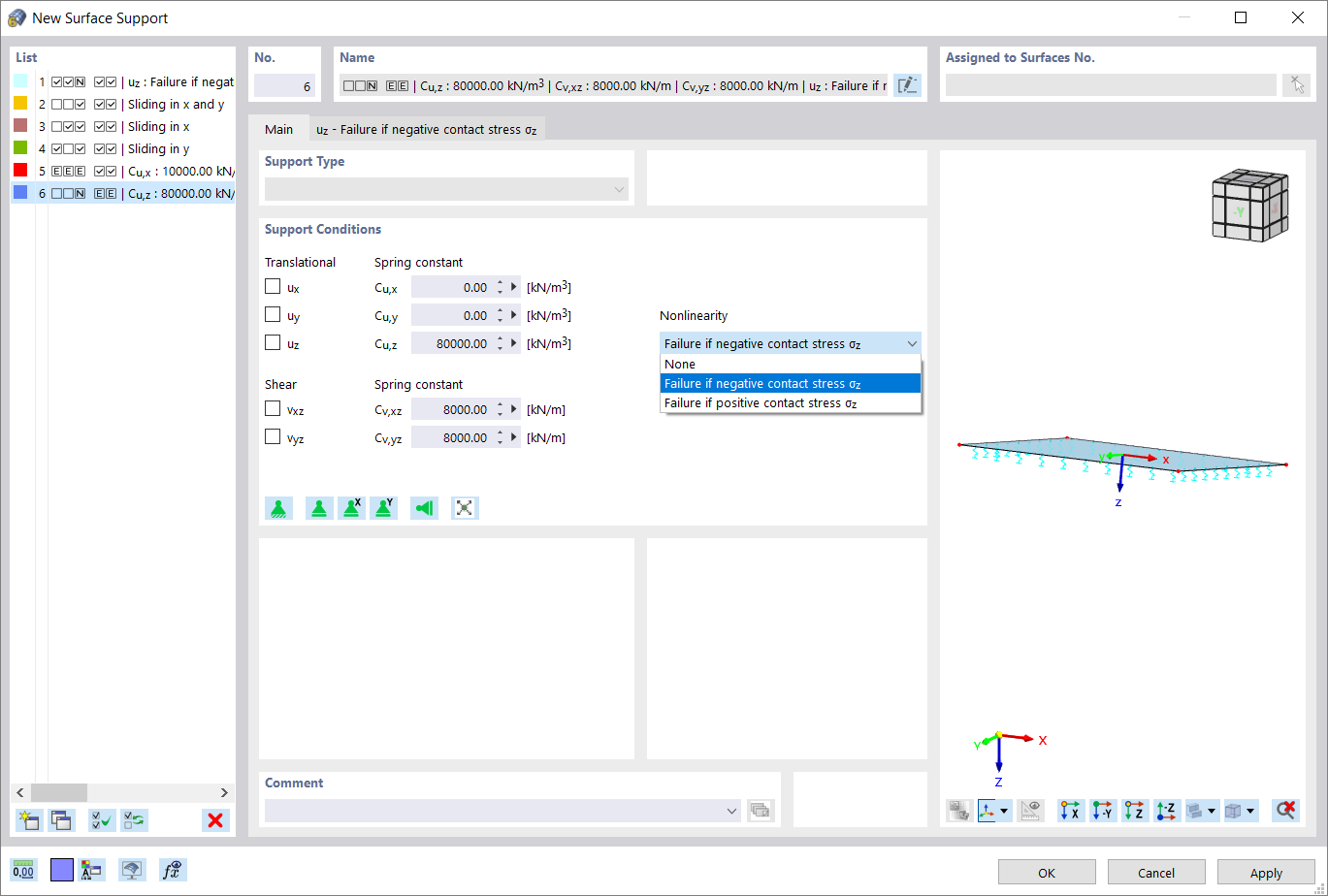The height and width of the screenshot is (896, 1328).
Task: Switch to the Main tab
Action: tap(279, 129)
